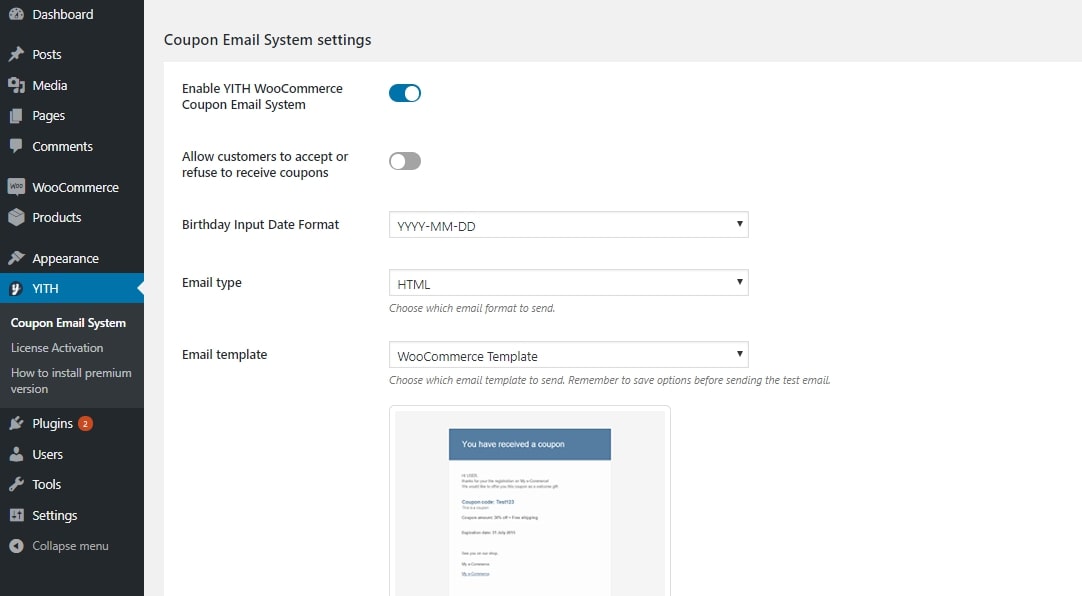Disable YITH WooCommerce Coupon Email System toggle
Screen dimensions: 1082x596
[405, 93]
